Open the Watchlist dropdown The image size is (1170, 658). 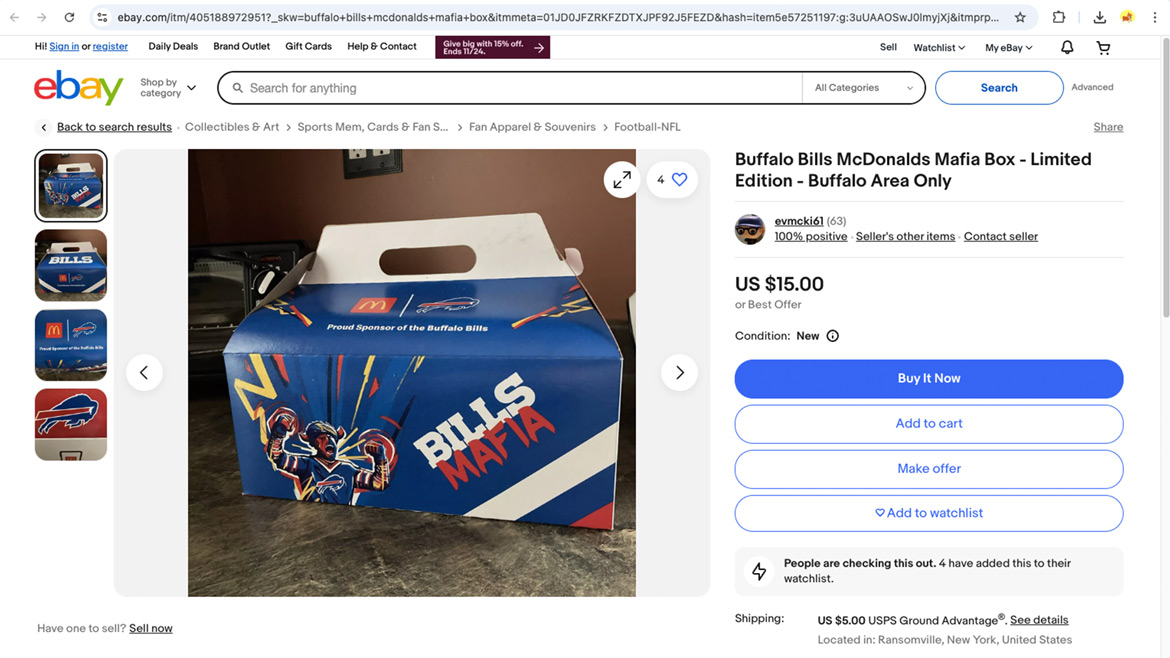pos(939,47)
